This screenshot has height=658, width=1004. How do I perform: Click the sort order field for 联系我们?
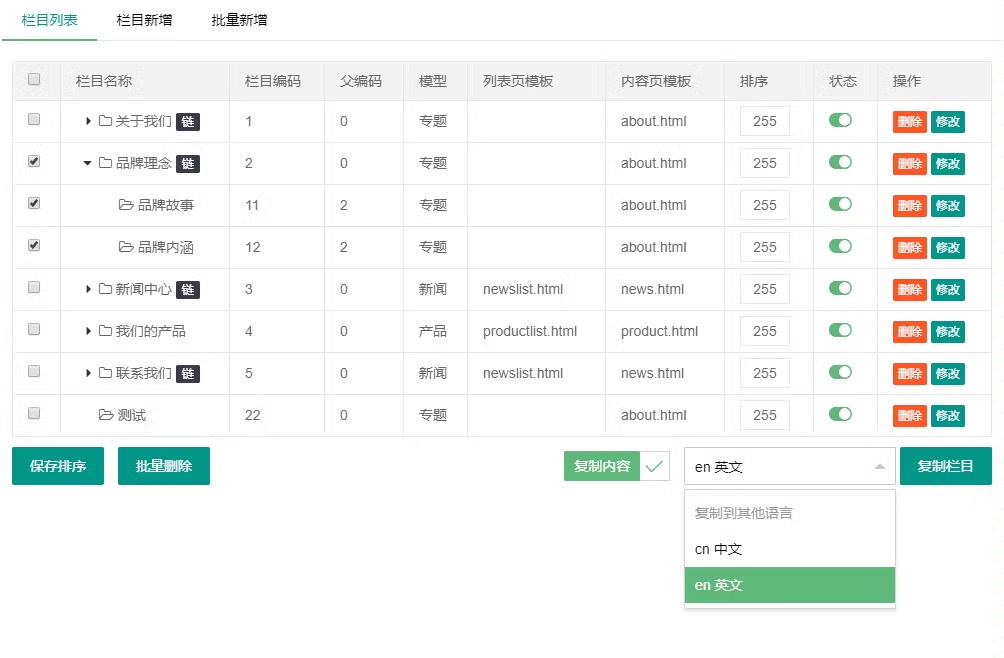pyautogui.click(x=765, y=373)
